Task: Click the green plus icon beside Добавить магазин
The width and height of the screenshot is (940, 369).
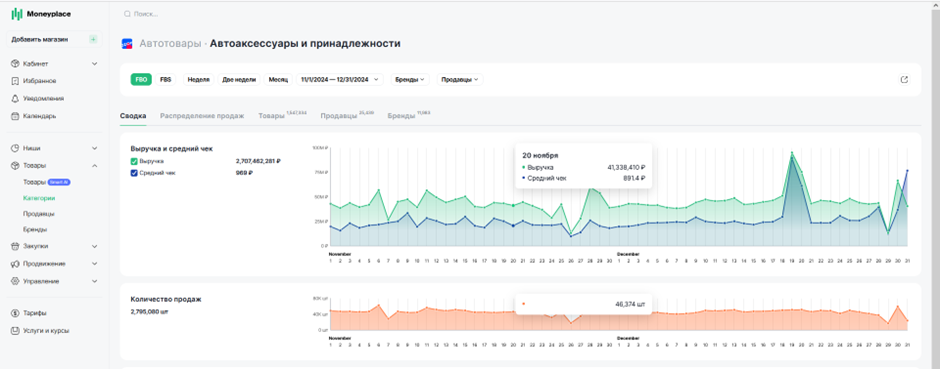Action: (x=93, y=40)
